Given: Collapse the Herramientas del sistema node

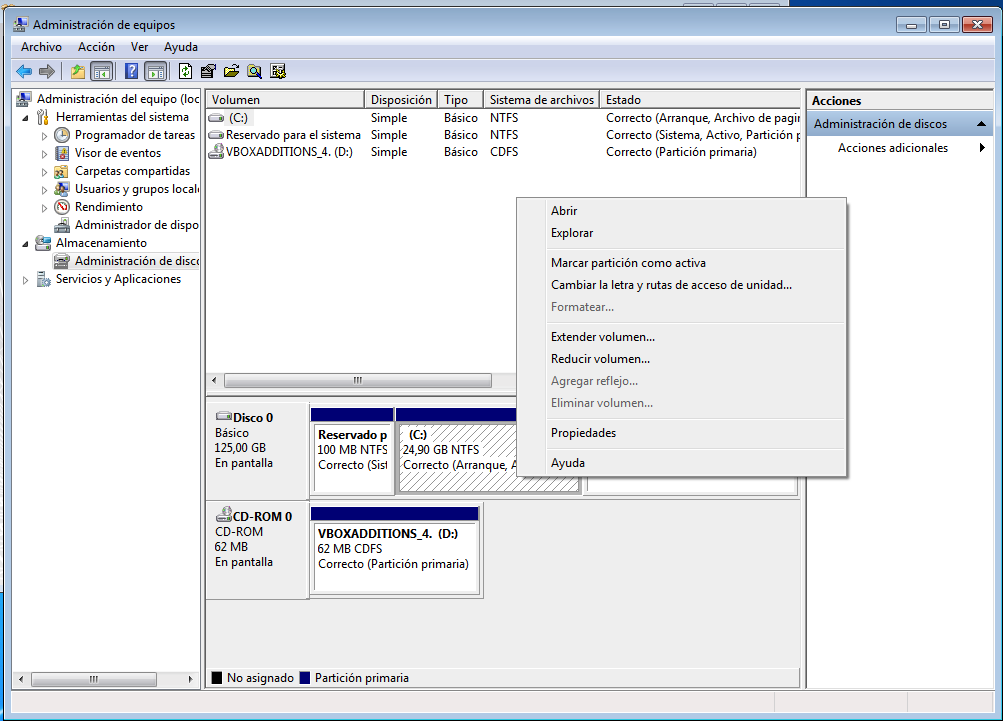Looking at the screenshot, I should click(x=25, y=117).
